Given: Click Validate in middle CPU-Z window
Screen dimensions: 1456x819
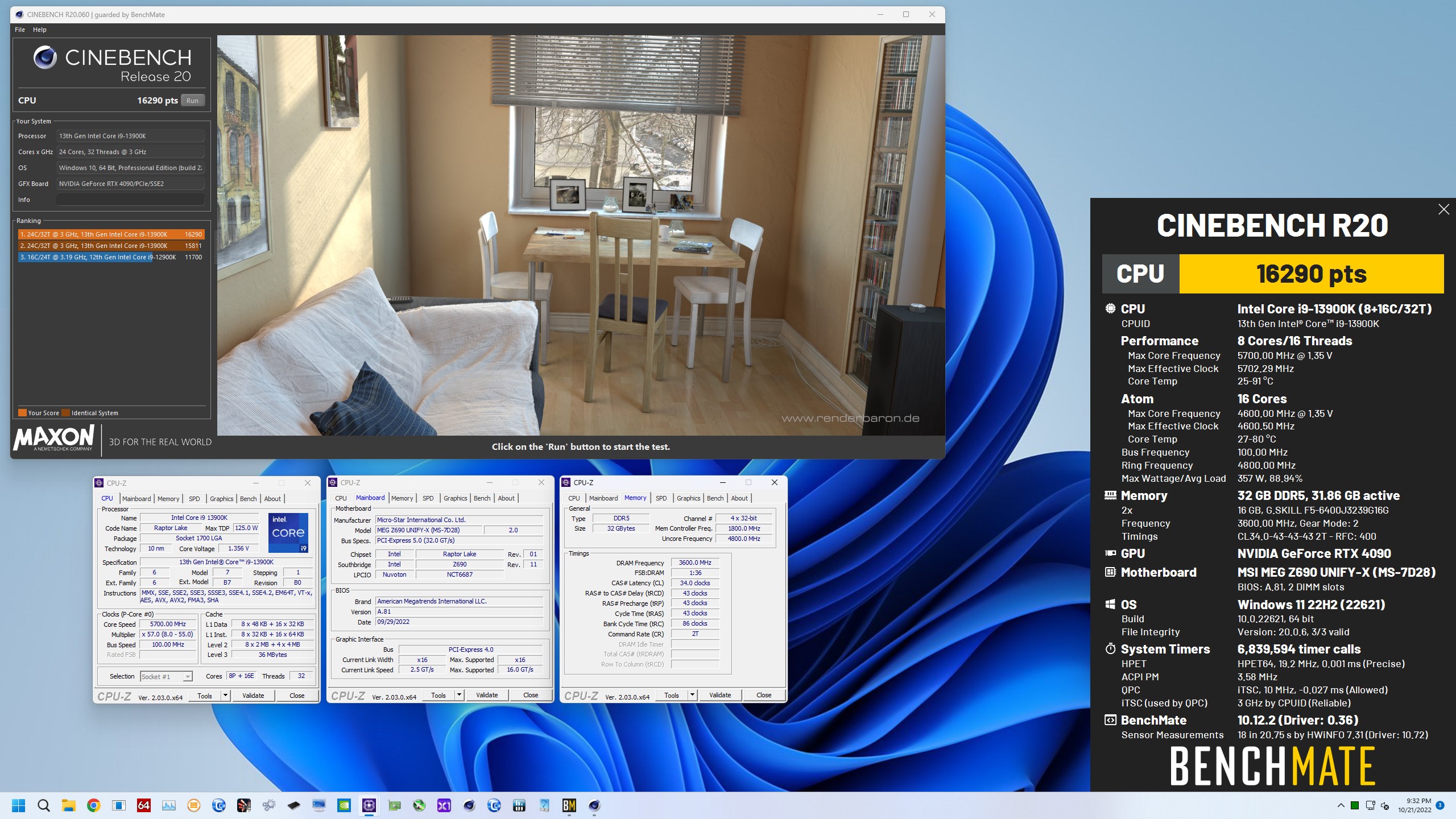Looking at the screenshot, I should [x=487, y=695].
